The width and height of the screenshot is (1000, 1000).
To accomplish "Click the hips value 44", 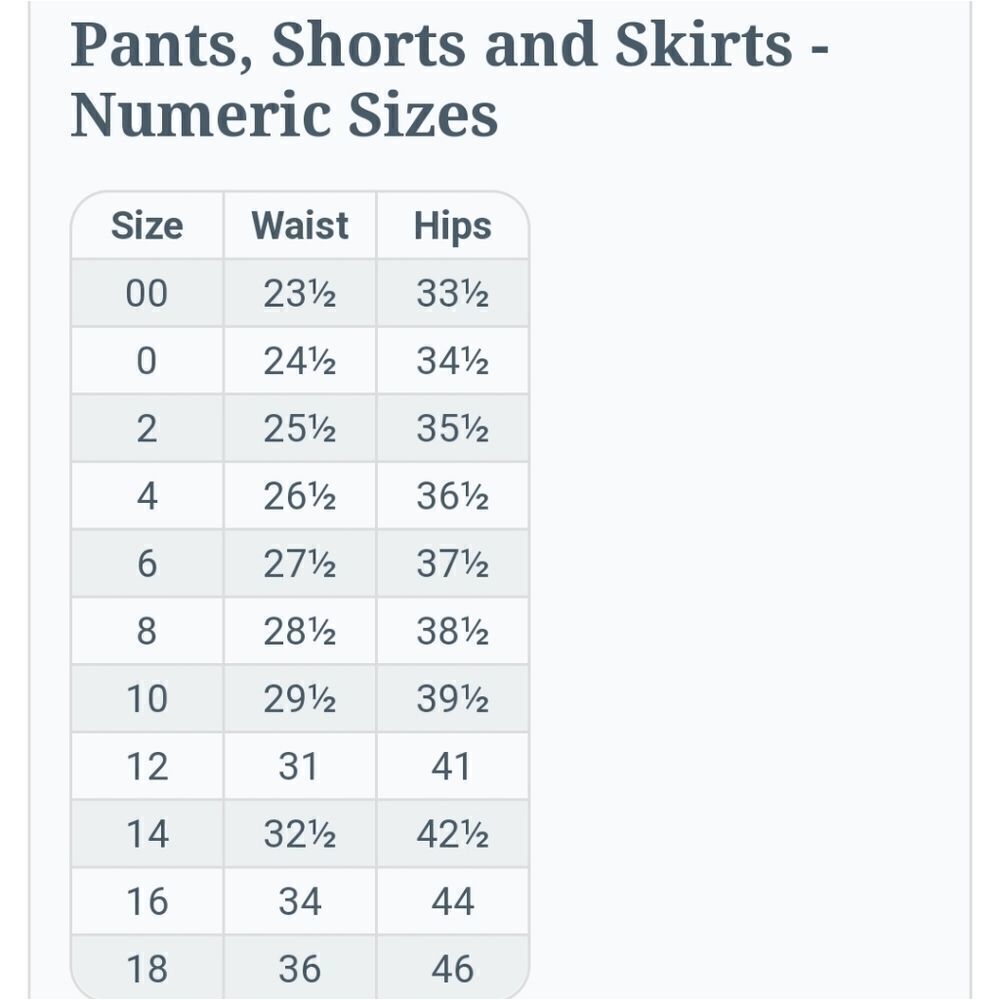I will pos(452,902).
